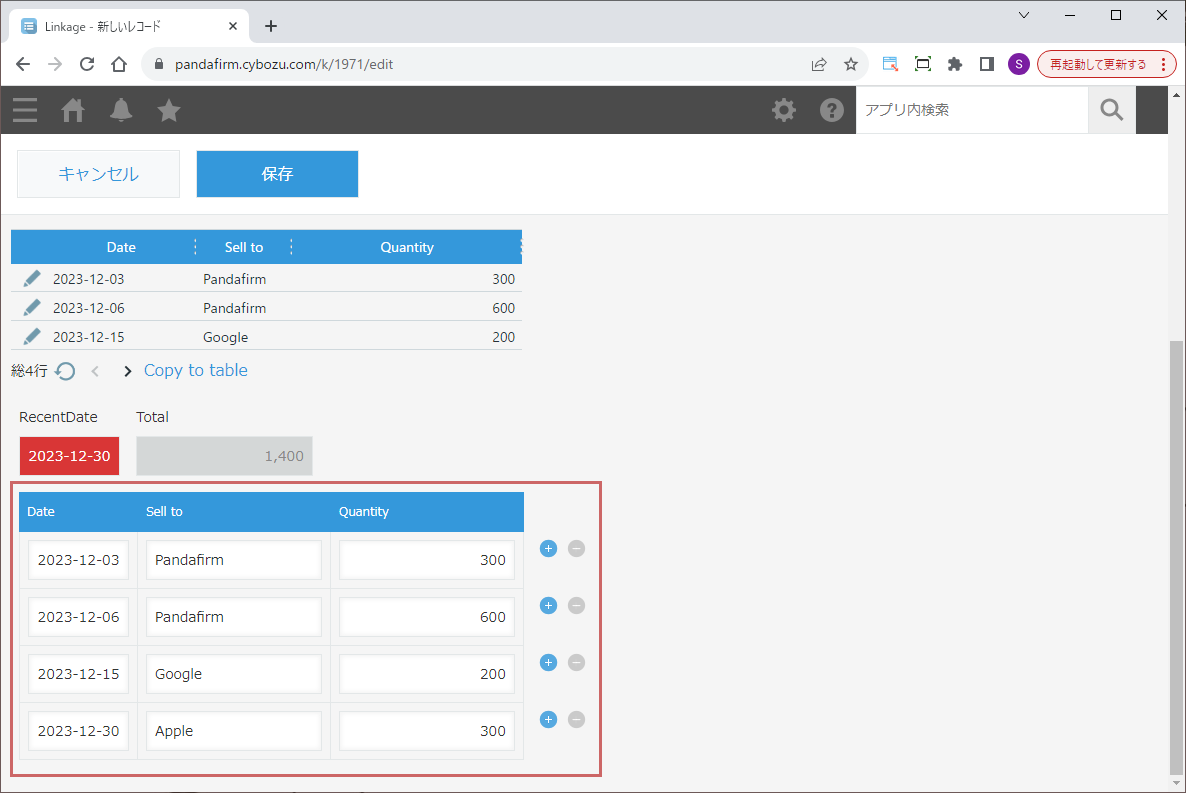Go to the portal home icon
This screenshot has width=1186, height=793.
[x=73, y=110]
